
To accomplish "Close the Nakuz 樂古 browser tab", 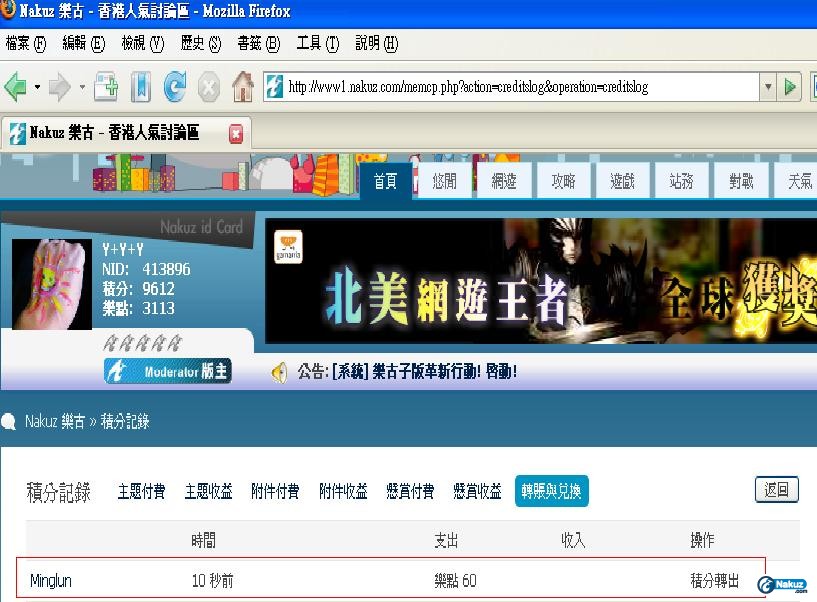I will point(236,134).
